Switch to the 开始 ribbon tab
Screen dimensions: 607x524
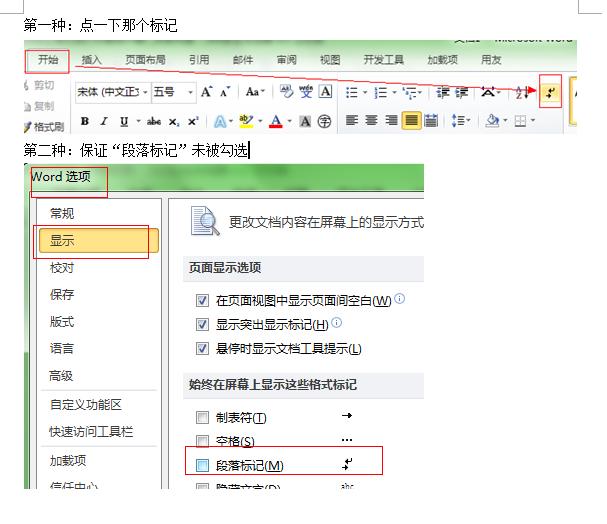click(x=48, y=60)
